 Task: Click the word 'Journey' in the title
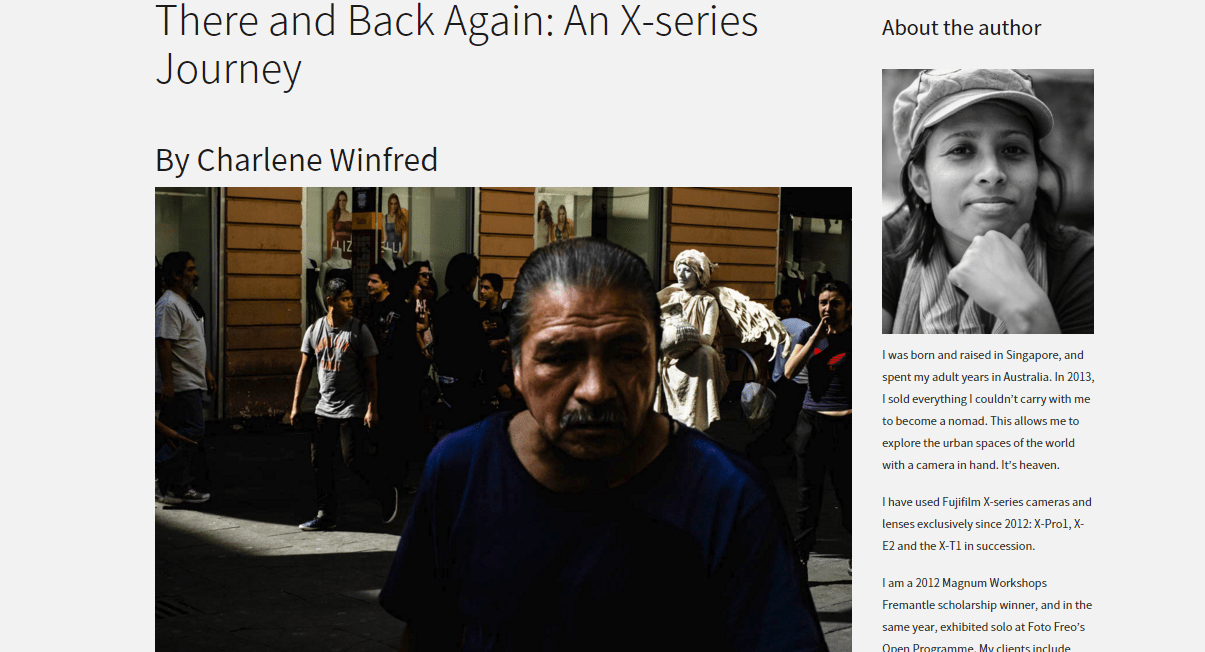[228, 69]
